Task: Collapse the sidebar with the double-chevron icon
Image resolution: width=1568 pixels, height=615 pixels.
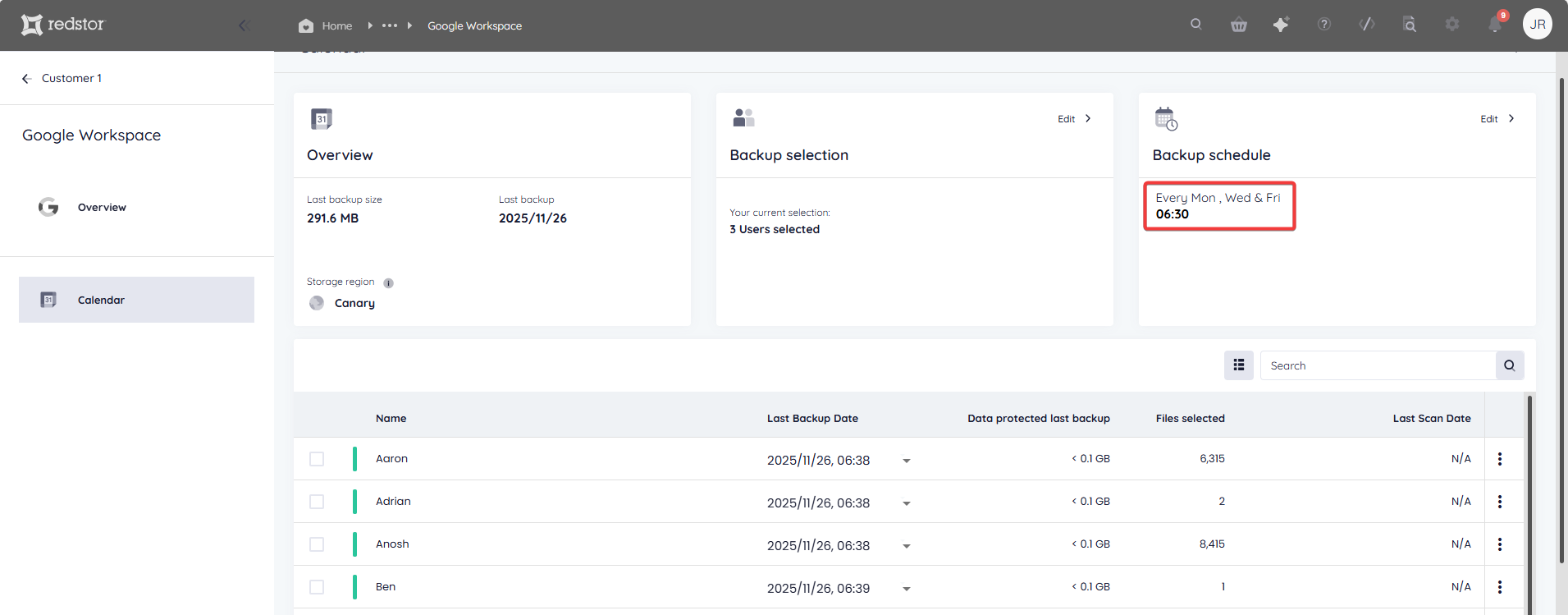Action: 244,25
